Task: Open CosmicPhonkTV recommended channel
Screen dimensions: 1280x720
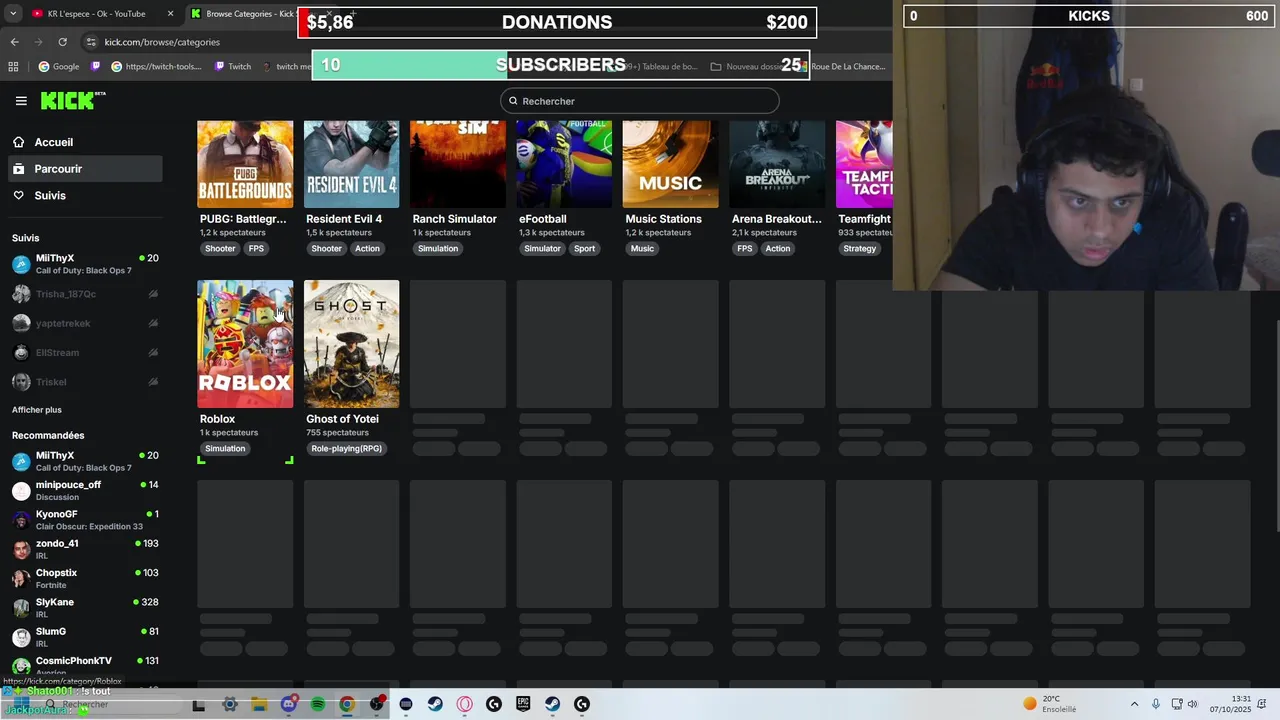Action: pyautogui.click(x=85, y=666)
